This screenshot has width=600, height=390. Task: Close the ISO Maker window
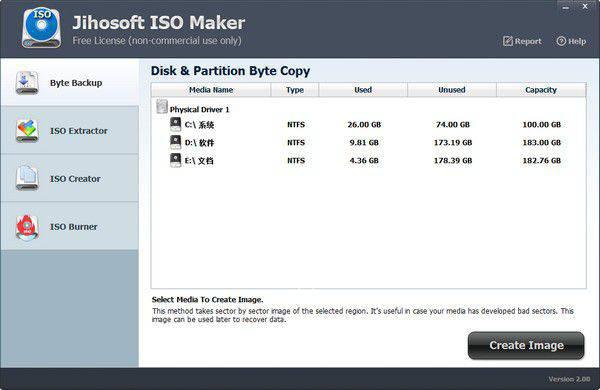click(585, 7)
